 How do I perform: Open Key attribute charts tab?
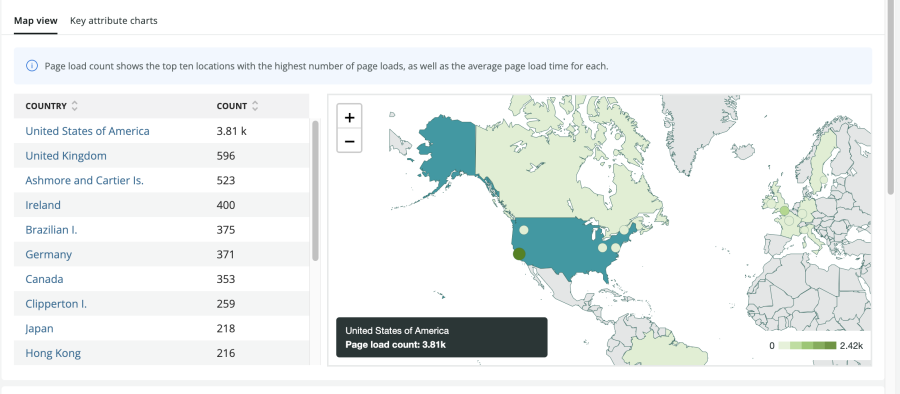pyautogui.click(x=114, y=21)
